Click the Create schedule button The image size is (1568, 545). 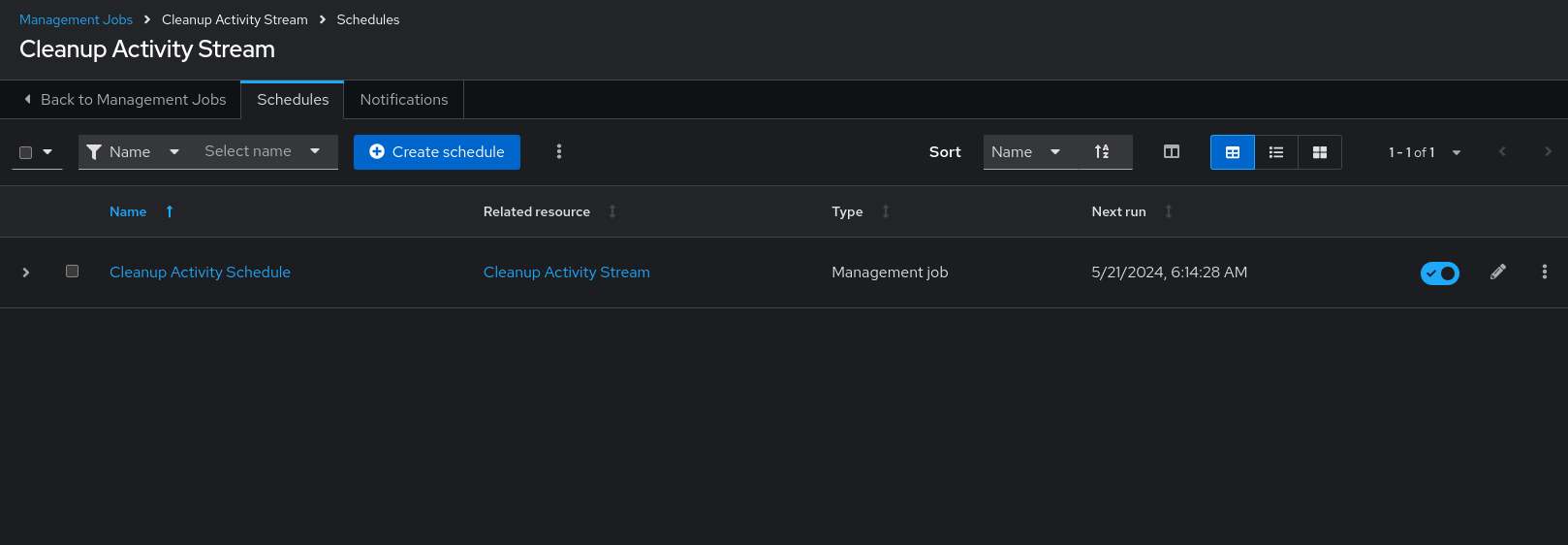[x=436, y=152]
